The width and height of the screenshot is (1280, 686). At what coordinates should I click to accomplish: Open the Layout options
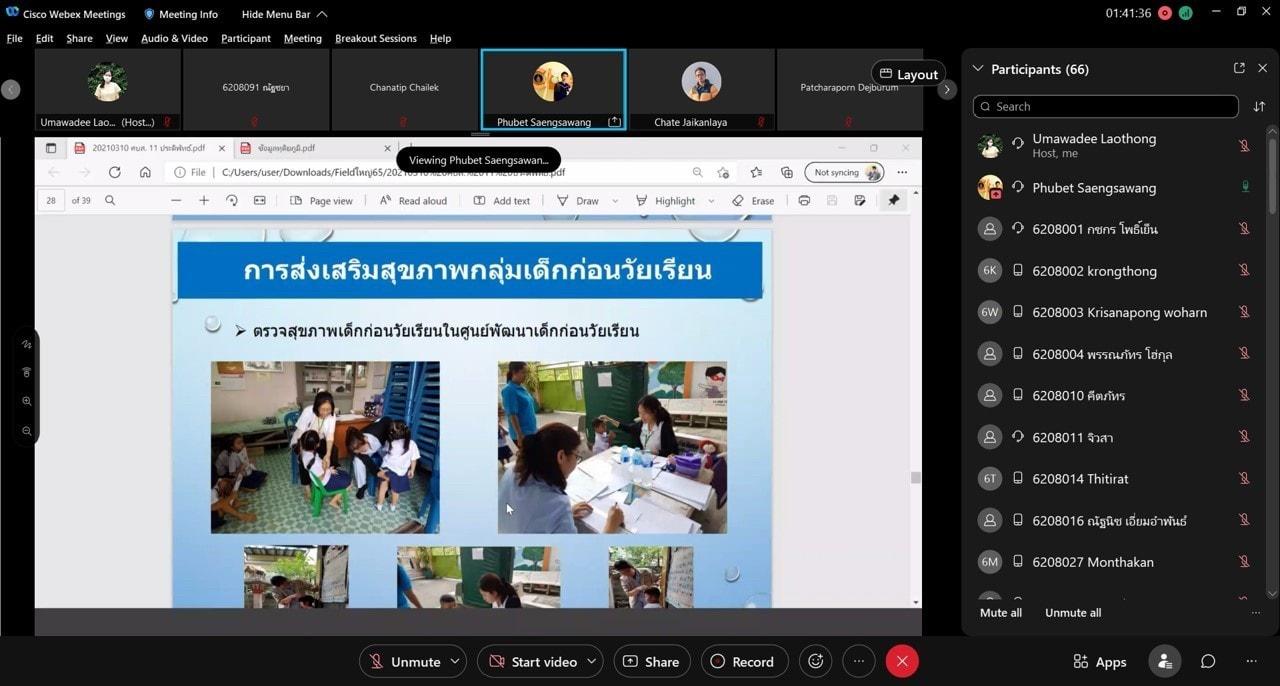[x=909, y=74]
